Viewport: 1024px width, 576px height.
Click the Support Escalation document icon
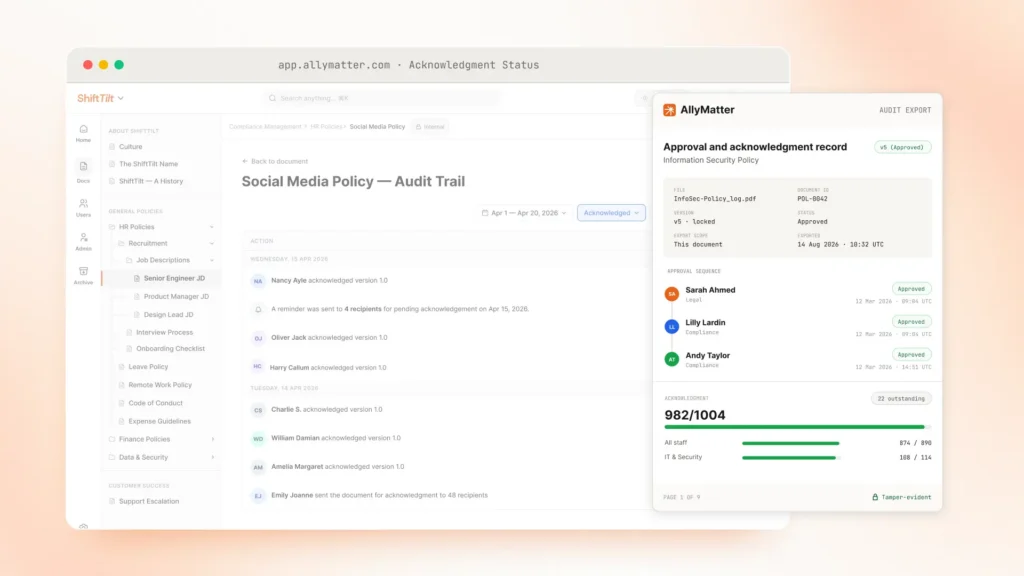click(x=112, y=502)
